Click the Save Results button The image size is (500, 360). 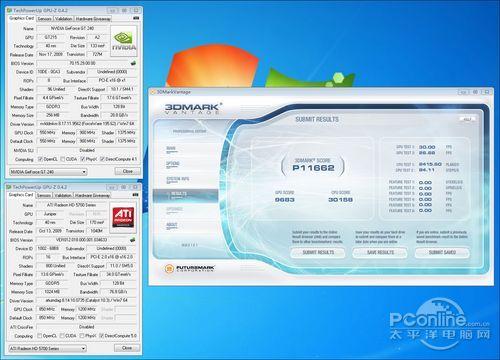point(380,252)
